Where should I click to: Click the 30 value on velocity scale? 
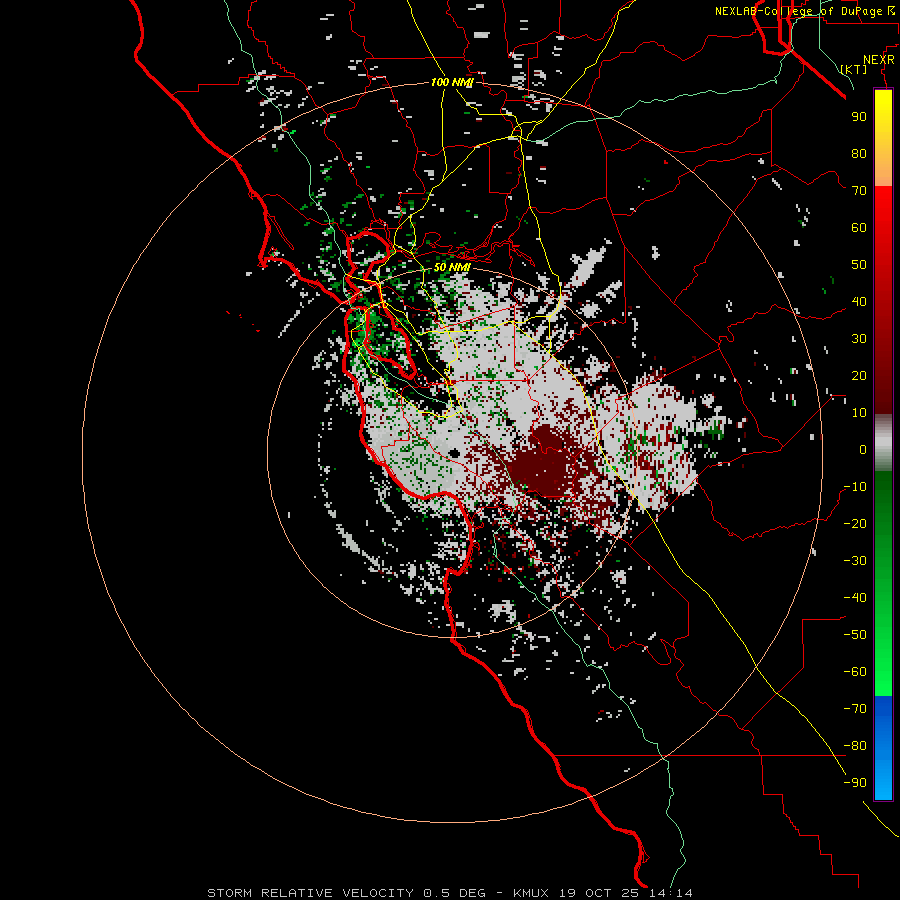point(859,339)
